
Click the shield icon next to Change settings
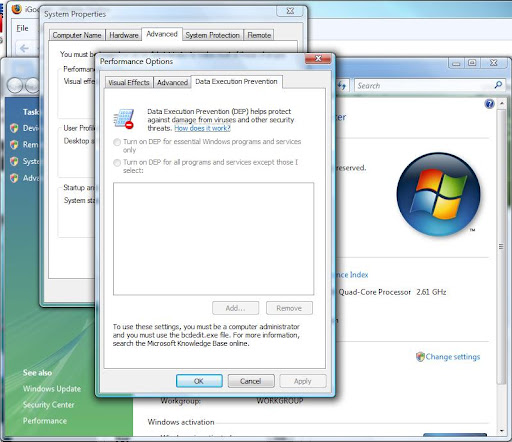pos(420,357)
